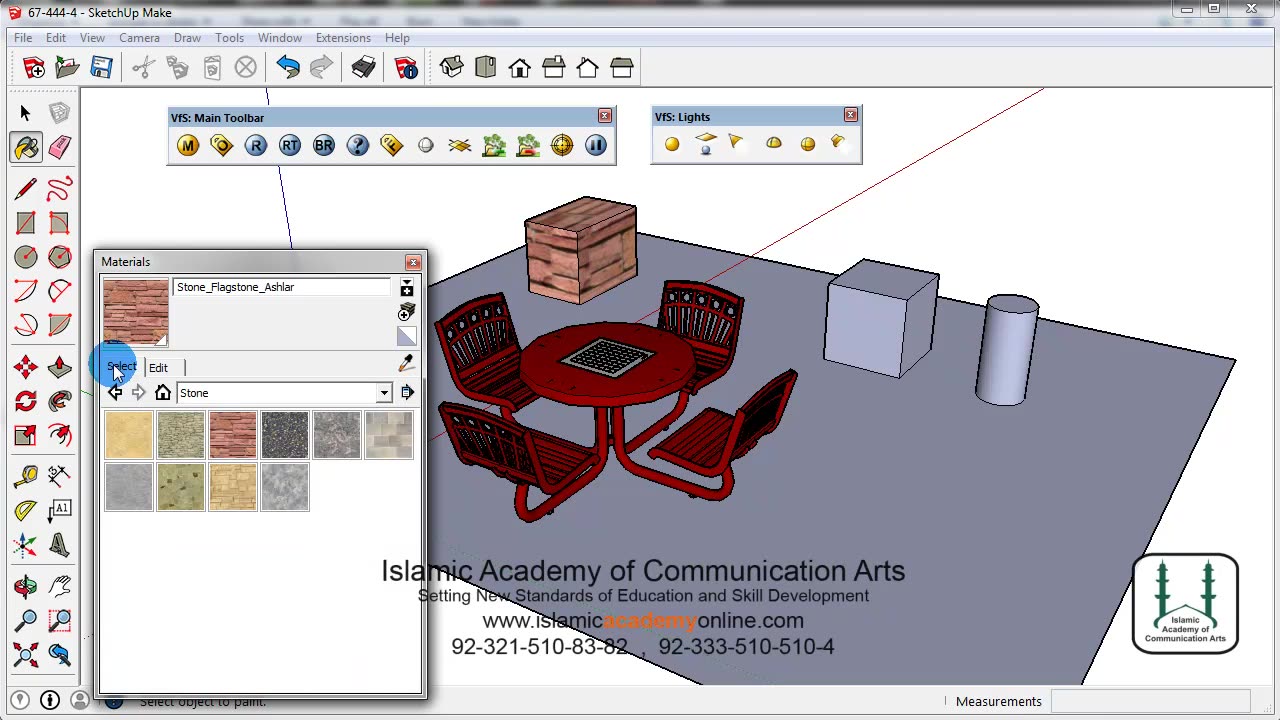Choose the 3D Text tool
The image size is (1280, 720).
tap(59, 545)
